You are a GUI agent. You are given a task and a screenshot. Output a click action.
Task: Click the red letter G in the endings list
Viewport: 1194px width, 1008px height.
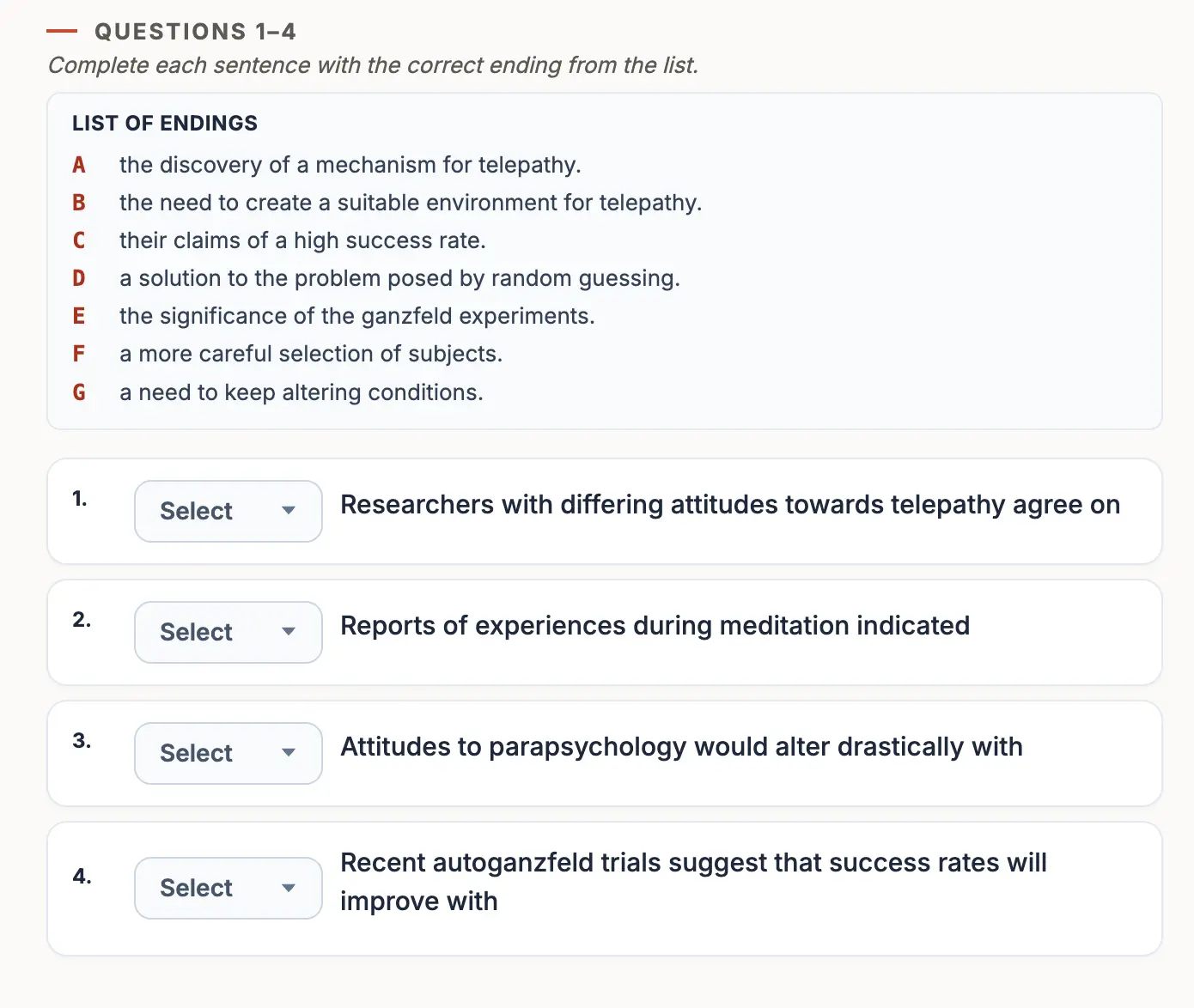[79, 392]
